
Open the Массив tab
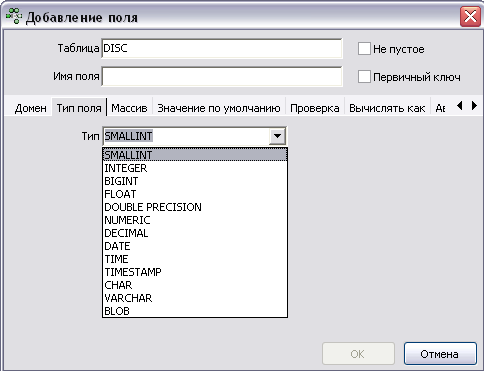pyautogui.click(x=129, y=108)
